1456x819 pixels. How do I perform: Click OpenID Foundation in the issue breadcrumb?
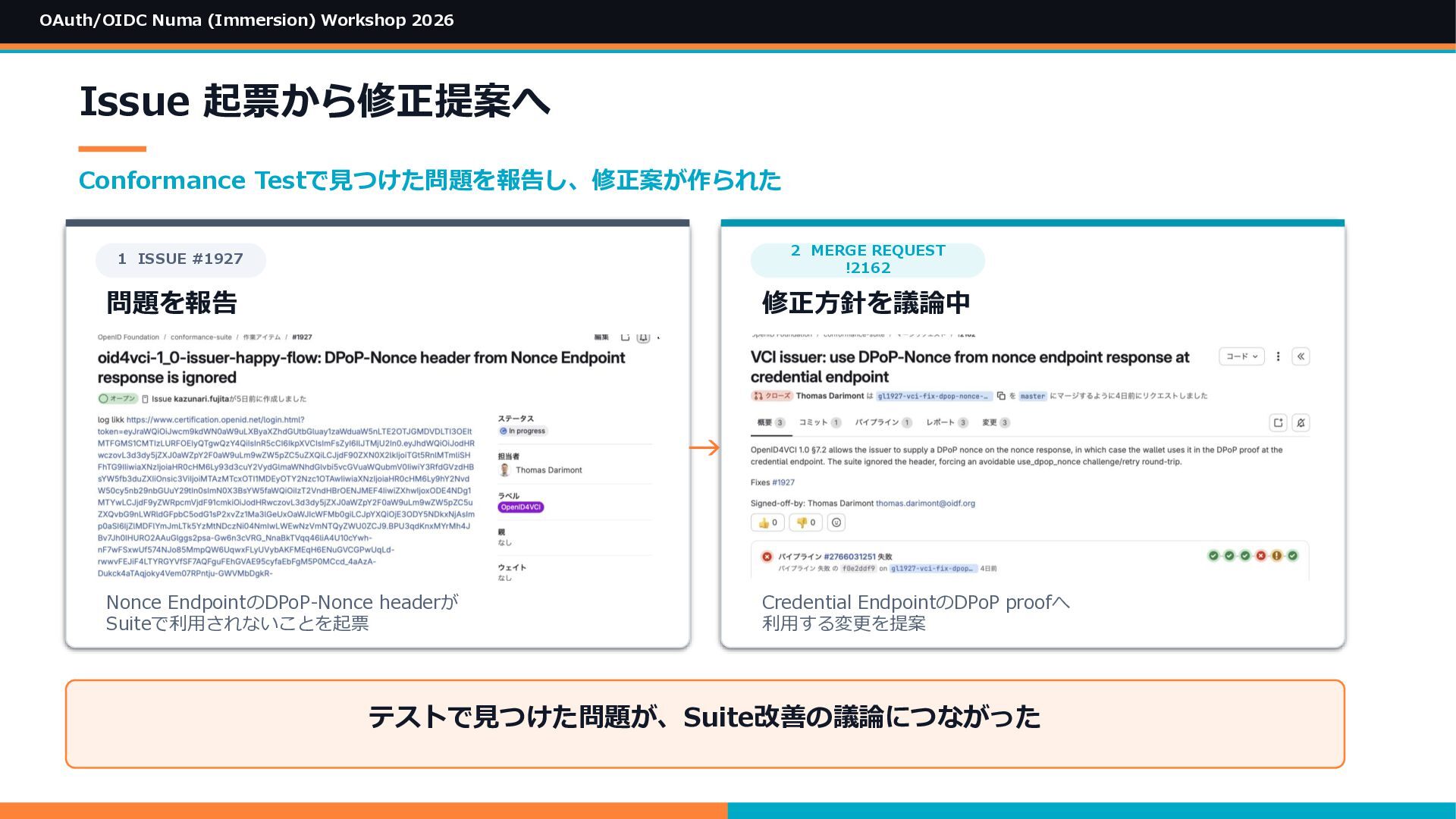point(128,337)
